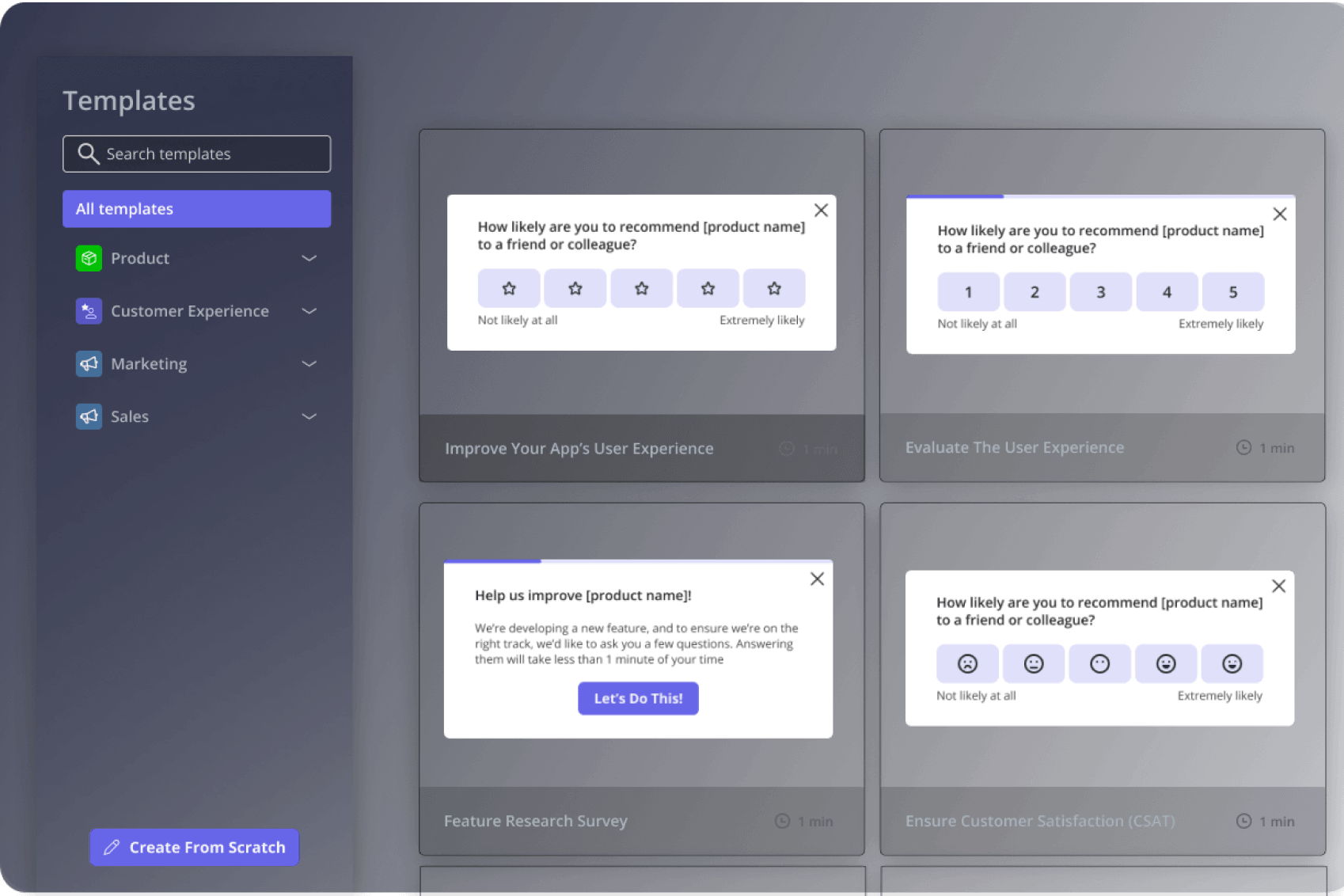Expand the Marketing category chevron
The width and height of the screenshot is (1344, 896).
point(309,364)
